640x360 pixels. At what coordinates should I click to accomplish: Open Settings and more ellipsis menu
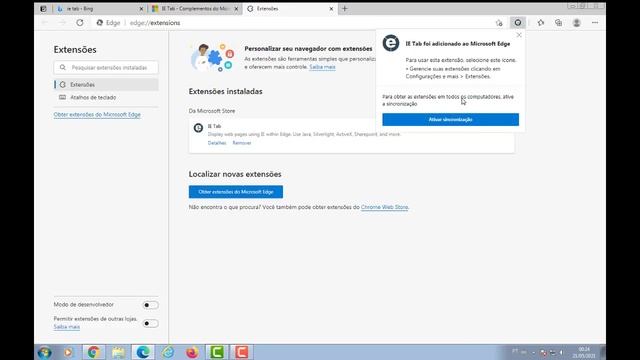595,23
